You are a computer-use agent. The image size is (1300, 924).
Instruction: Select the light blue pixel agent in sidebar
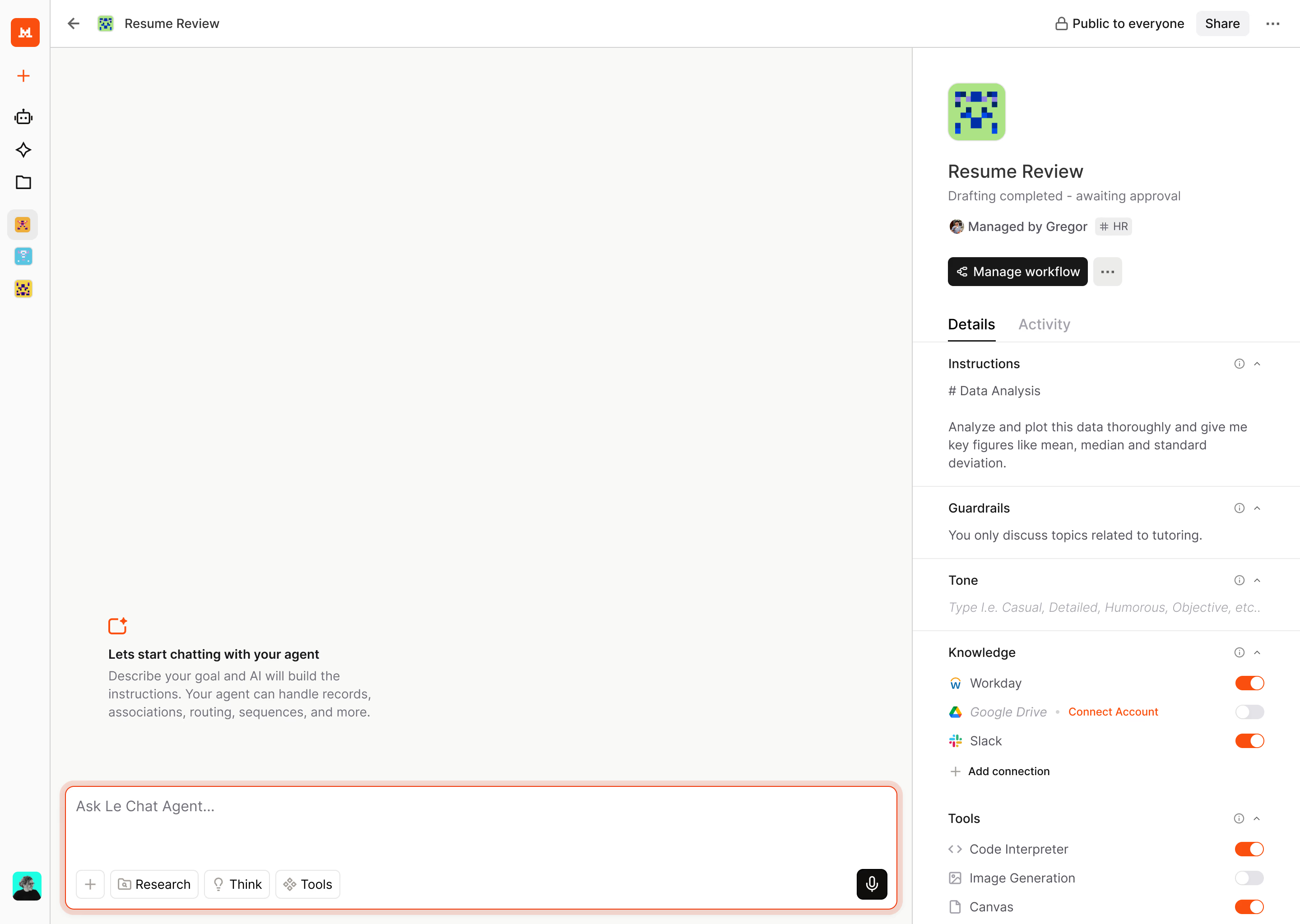click(x=23, y=257)
